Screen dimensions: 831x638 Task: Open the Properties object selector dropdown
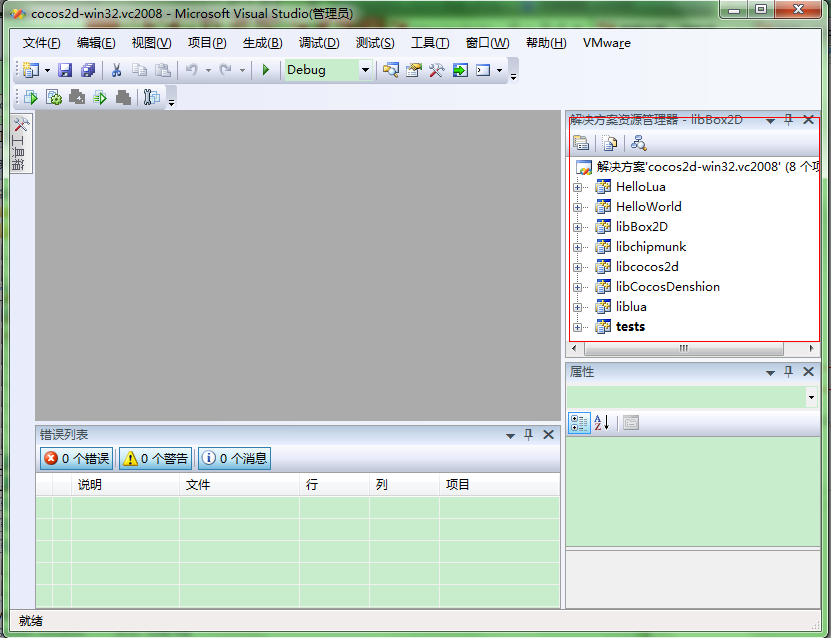click(x=811, y=397)
